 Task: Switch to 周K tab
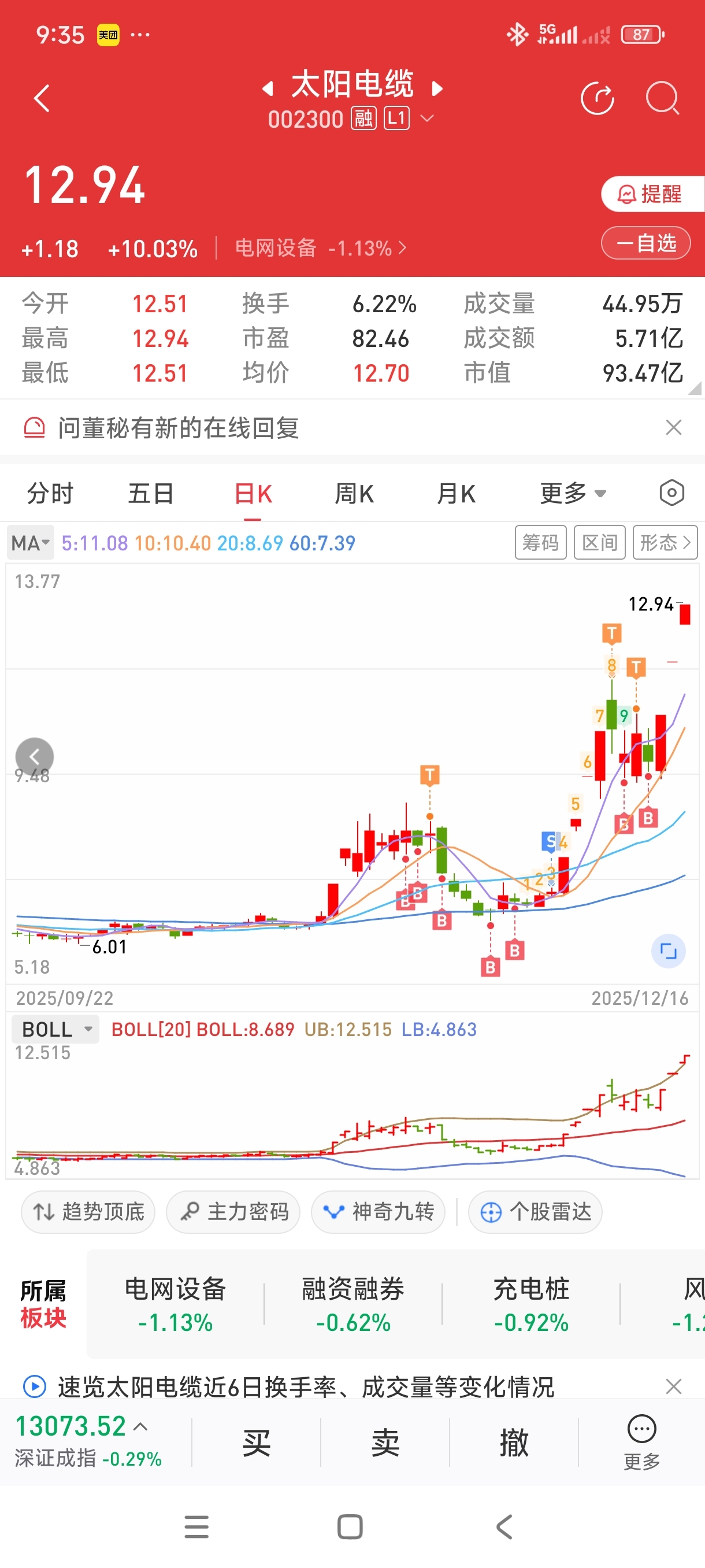pos(354,494)
